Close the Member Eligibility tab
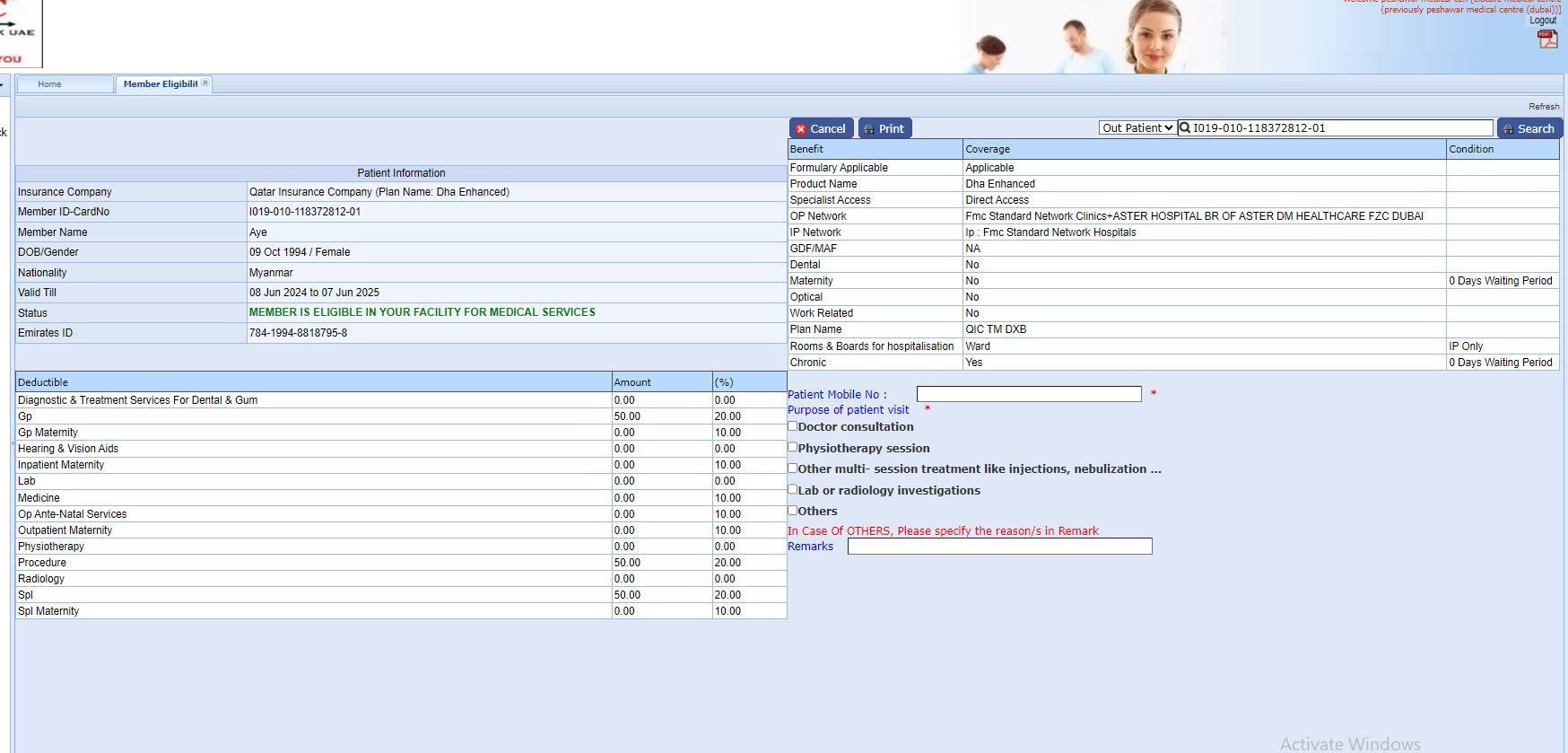The height and width of the screenshot is (753, 1568). [x=205, y=83]
